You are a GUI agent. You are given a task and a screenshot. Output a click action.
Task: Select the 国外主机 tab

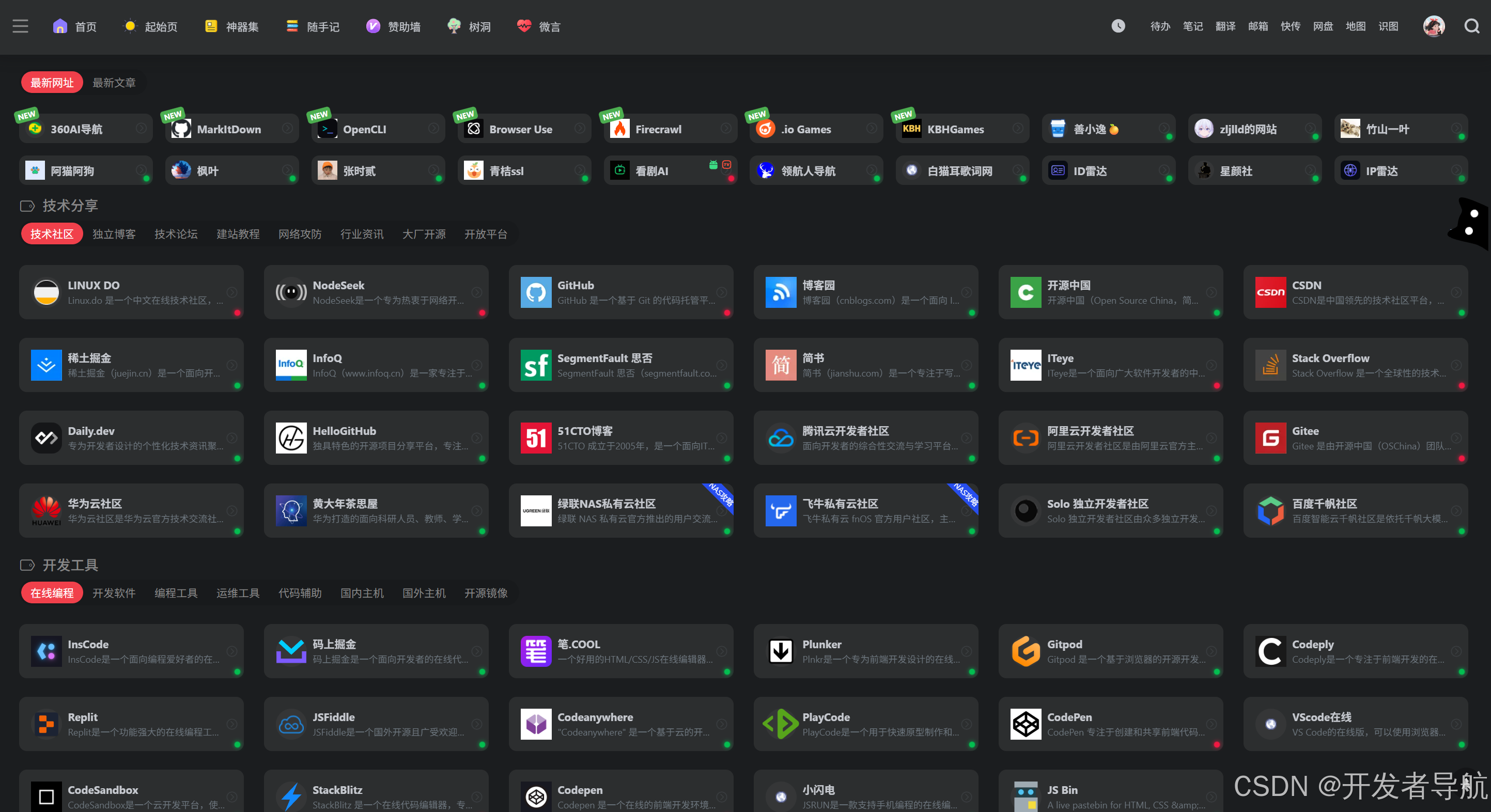point(424,593)
